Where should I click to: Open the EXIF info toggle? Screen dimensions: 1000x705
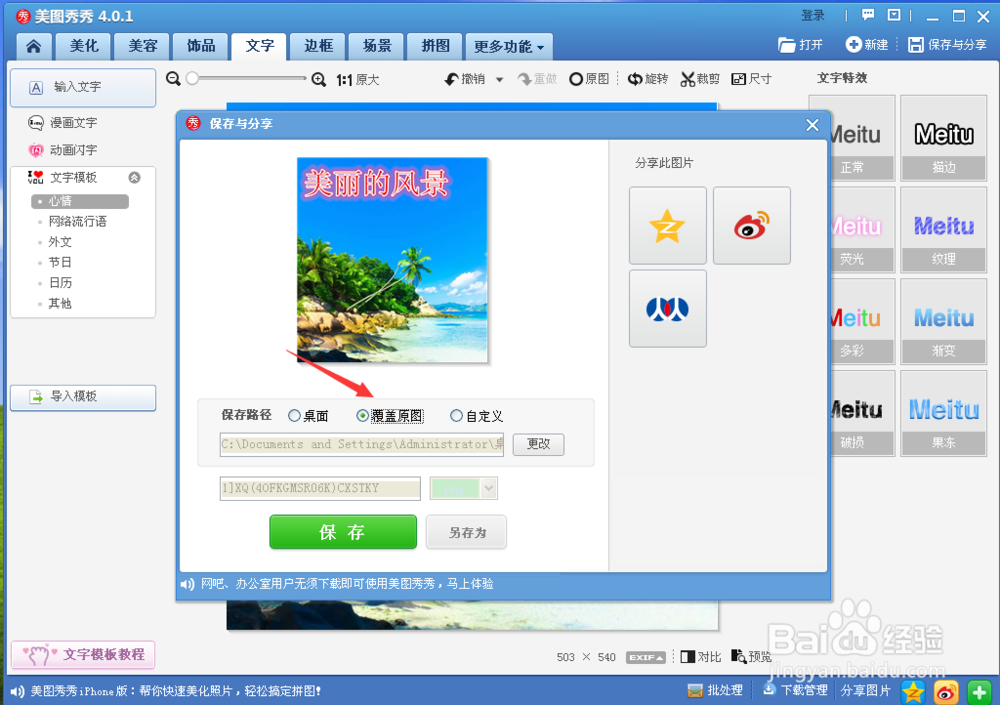click(x=646, y=657)
